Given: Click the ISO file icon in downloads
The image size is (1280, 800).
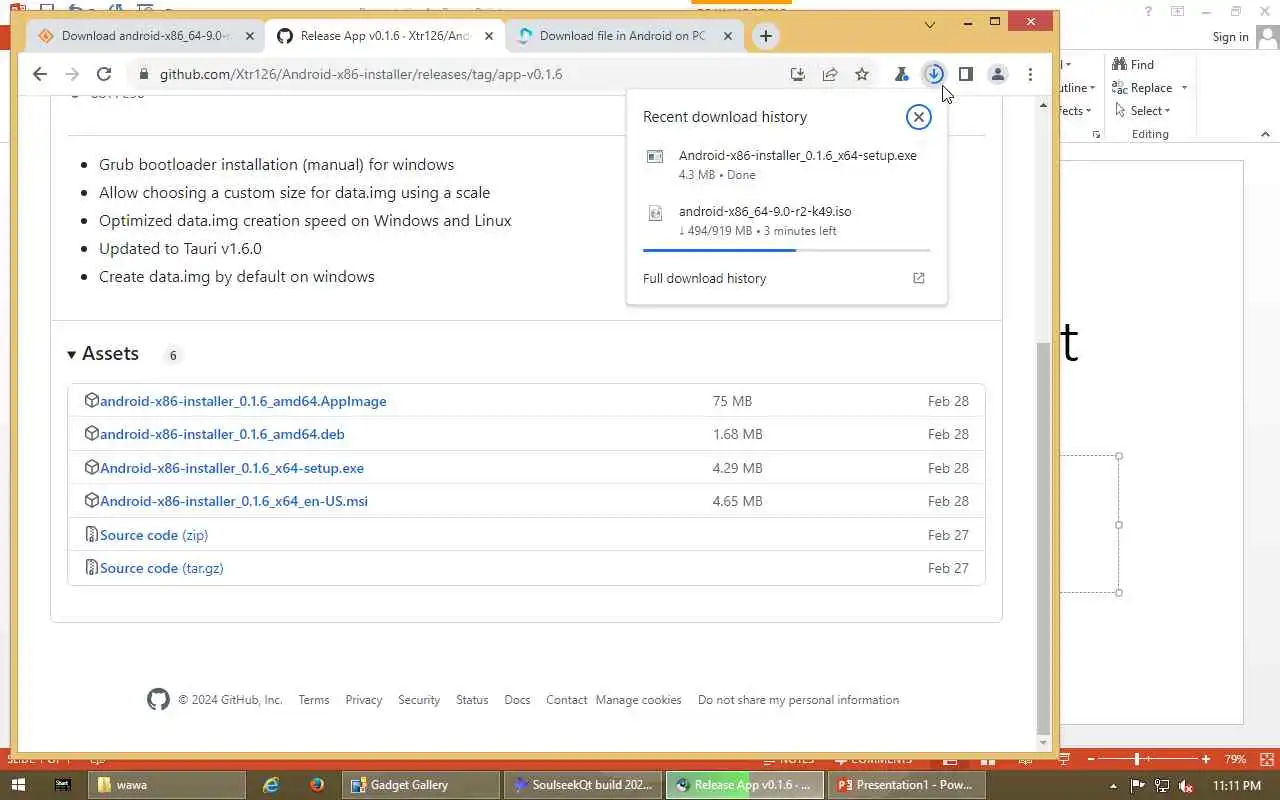Looking at the screenshot, I should pos(655,212).
